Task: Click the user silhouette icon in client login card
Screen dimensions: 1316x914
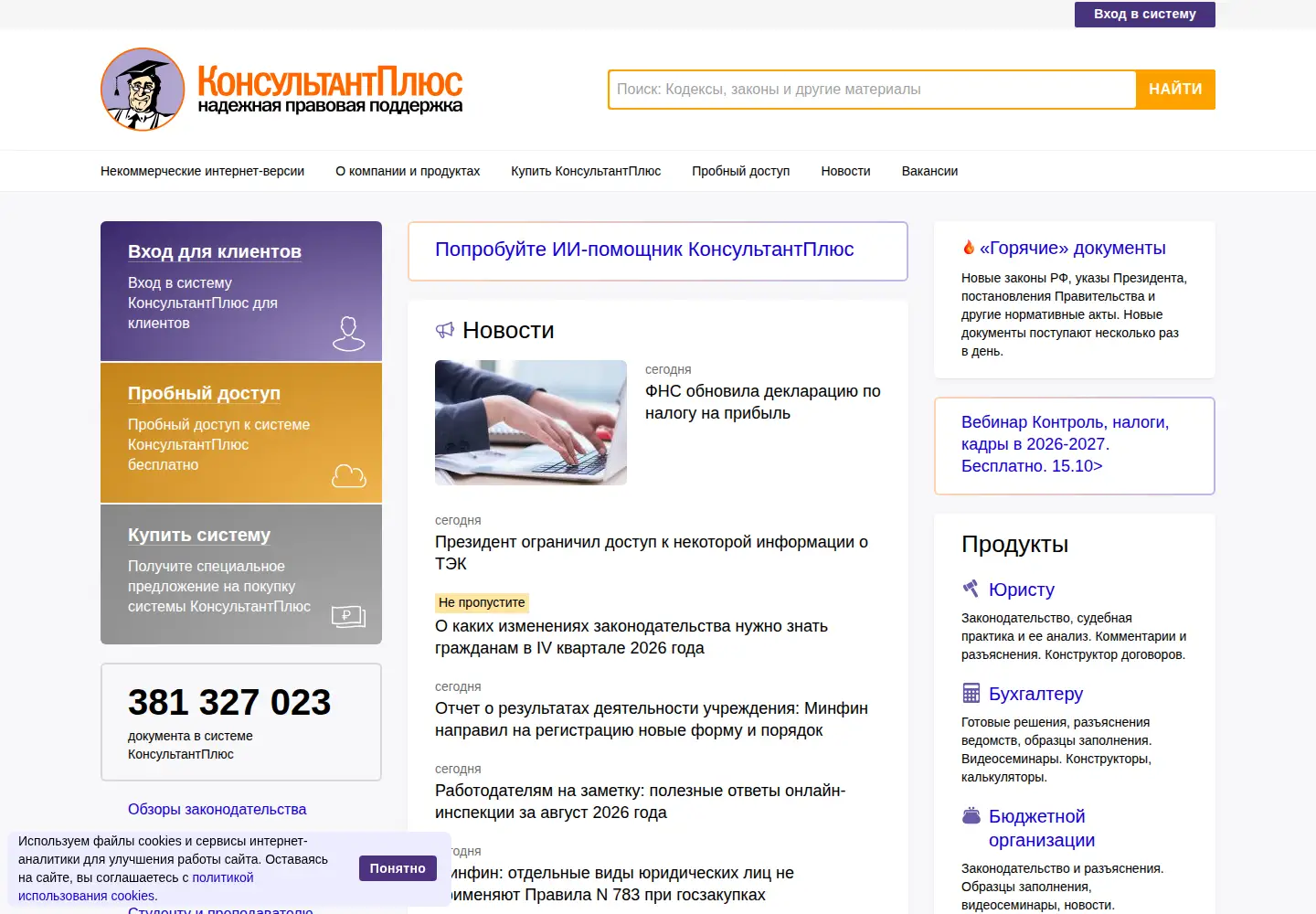Action: click(x=348, y=334)
